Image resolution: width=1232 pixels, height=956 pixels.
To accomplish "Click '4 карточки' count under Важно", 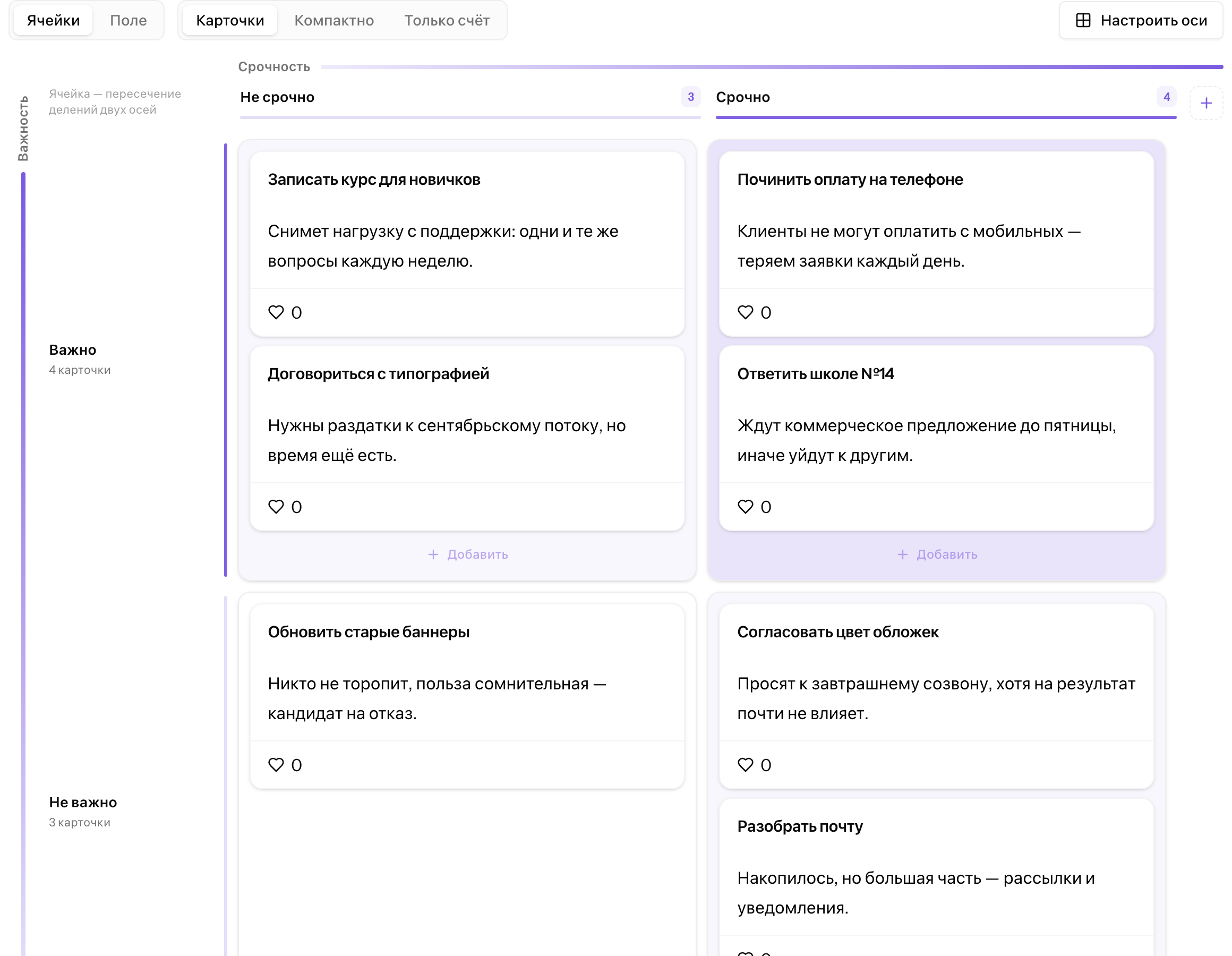I will pyautogui.click(x=80, y=370).
